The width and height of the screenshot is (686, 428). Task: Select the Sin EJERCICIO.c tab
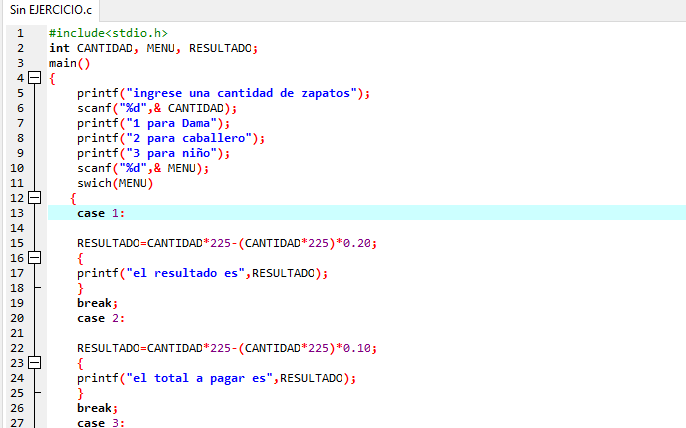[51, 10]
